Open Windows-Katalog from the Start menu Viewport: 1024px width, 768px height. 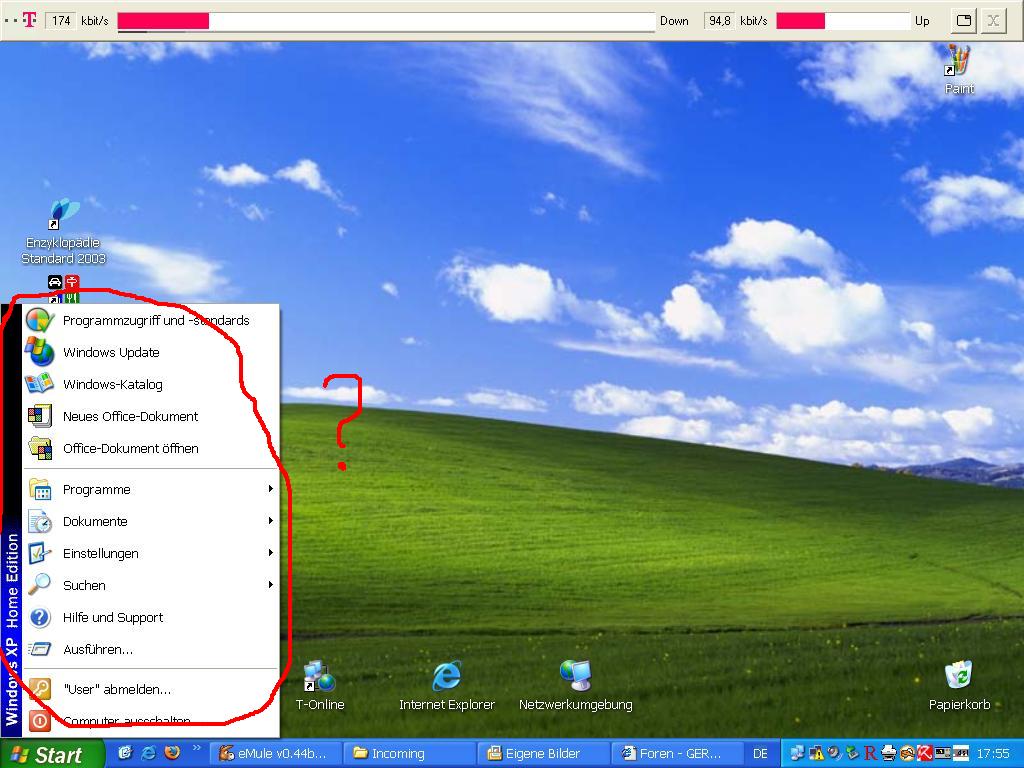(151, 385)
